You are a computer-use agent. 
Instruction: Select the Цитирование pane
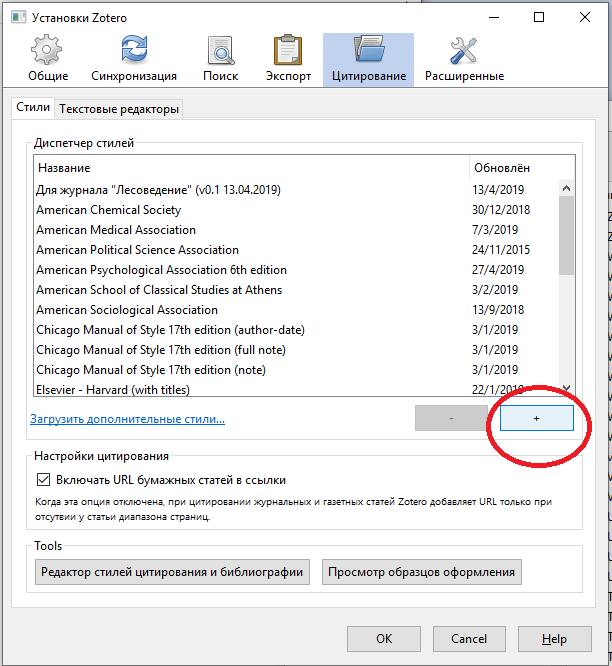(368, 60)
